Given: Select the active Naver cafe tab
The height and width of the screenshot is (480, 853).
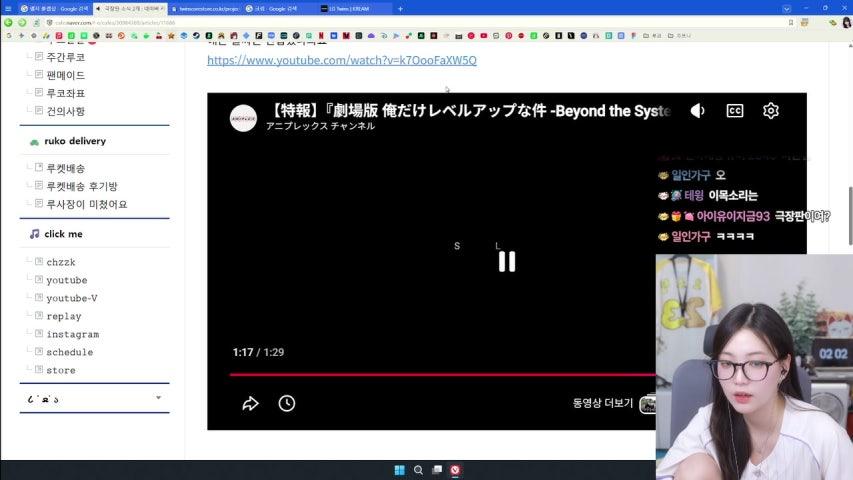Looking at the screenshot, I should pos(130,8).
